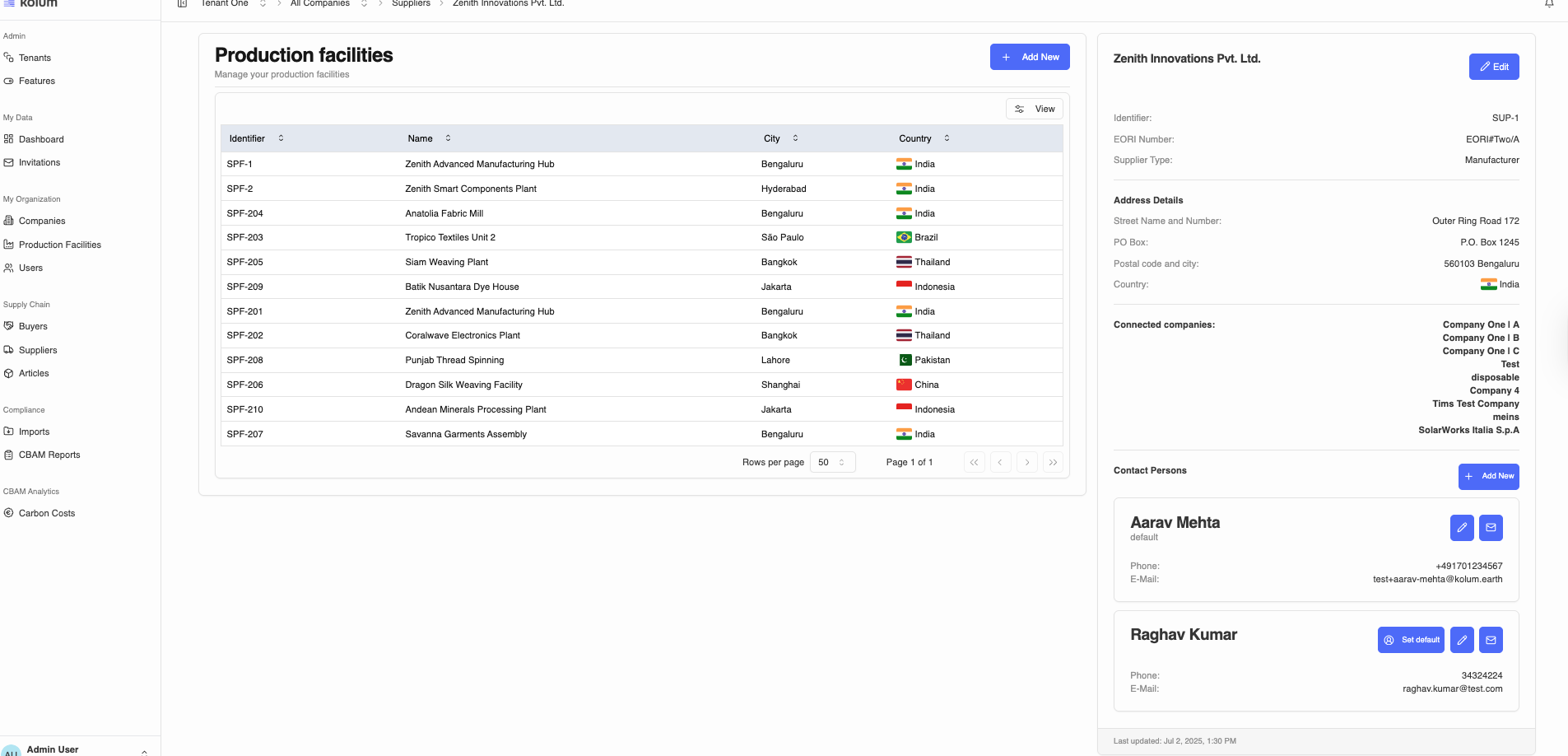Viewport: 1568px width, 756px height.
Task: Open the notifications bell icon
Action: point(1549,4)
